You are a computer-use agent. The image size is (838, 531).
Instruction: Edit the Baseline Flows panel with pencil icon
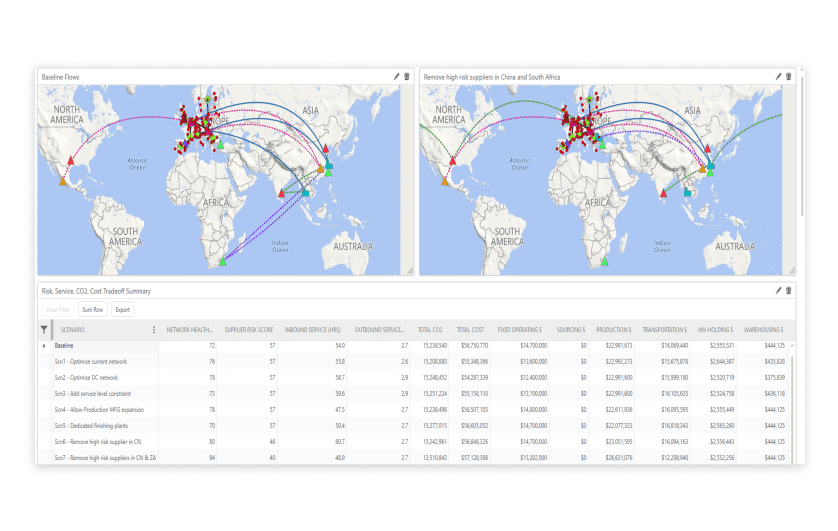coord(397,77)
